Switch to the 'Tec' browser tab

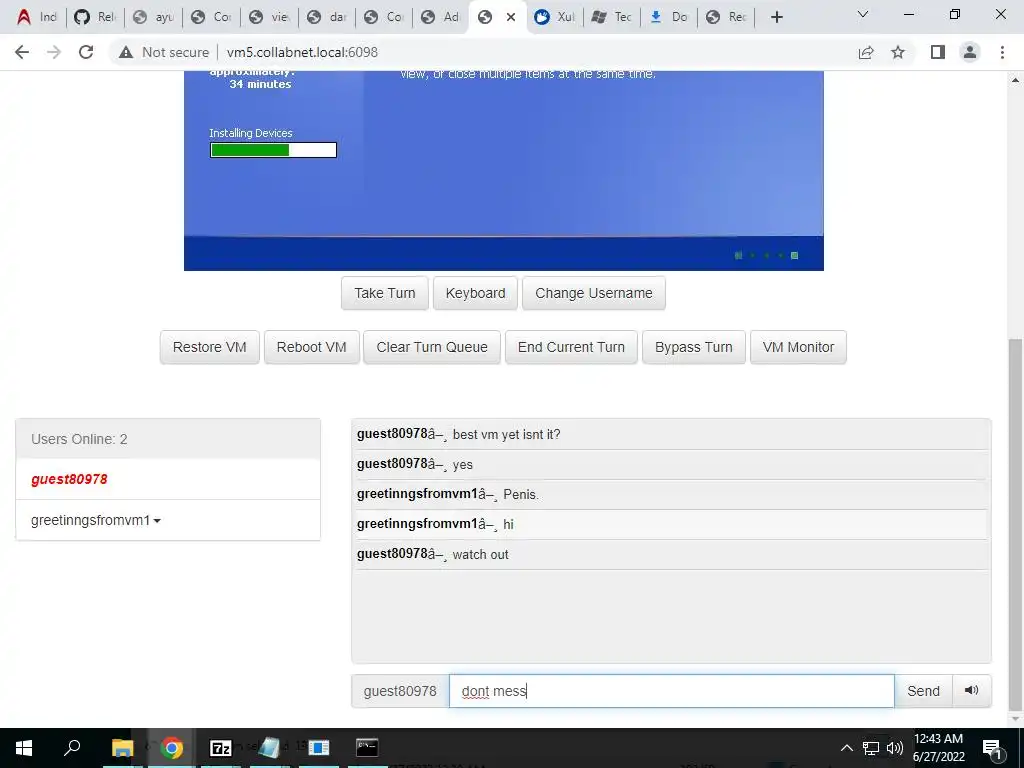coord(613,17)
